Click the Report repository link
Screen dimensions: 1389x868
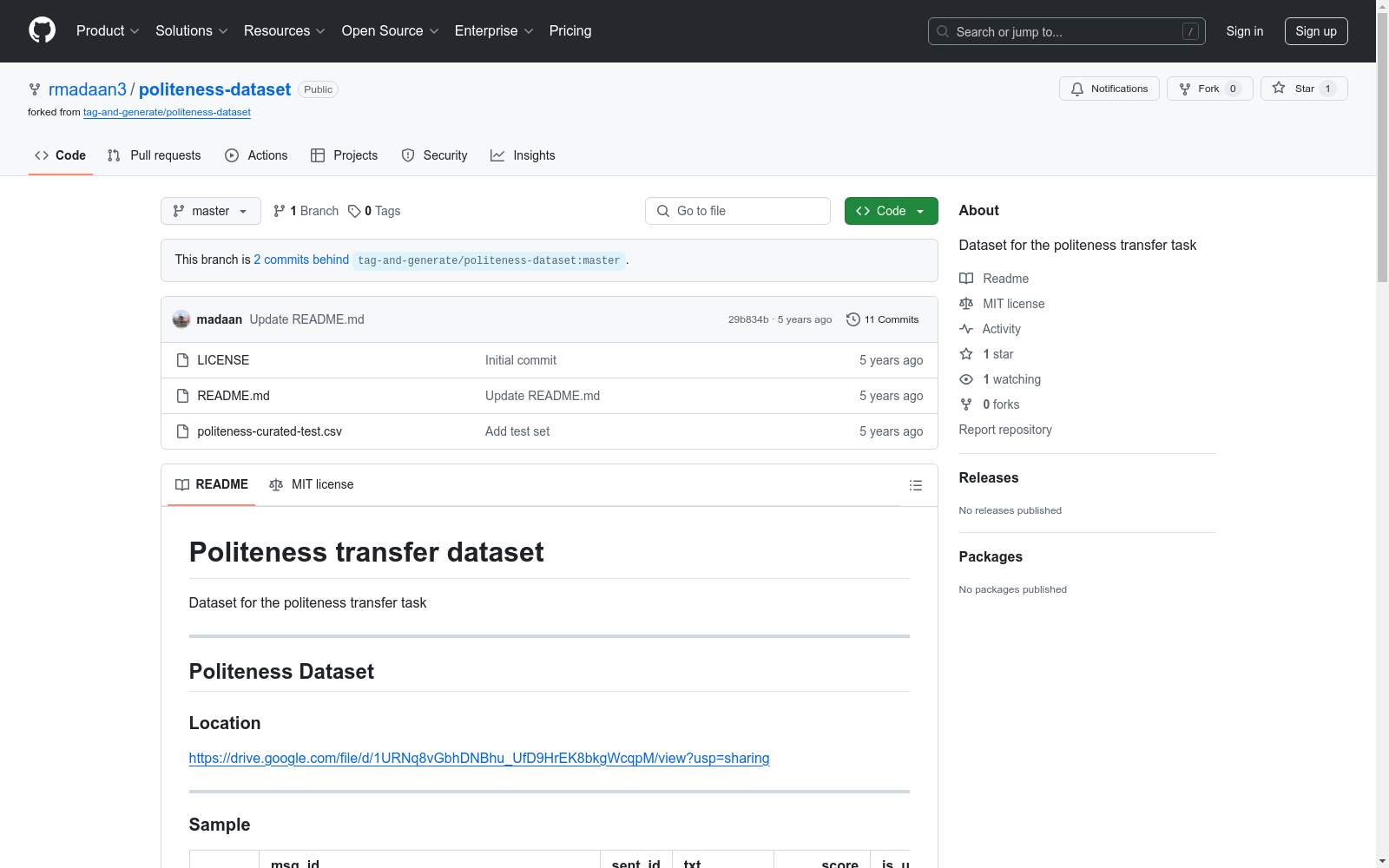(1005, 430)
